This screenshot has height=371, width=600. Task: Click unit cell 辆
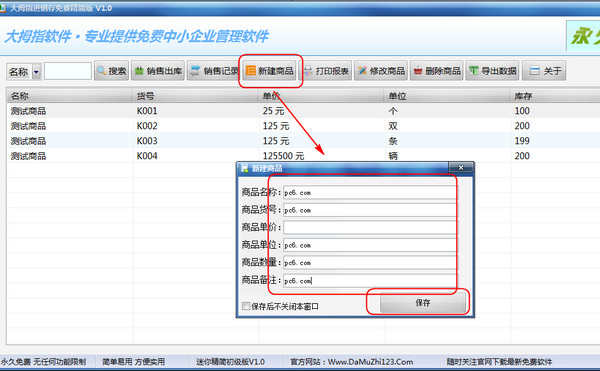(x=393, y=156)
